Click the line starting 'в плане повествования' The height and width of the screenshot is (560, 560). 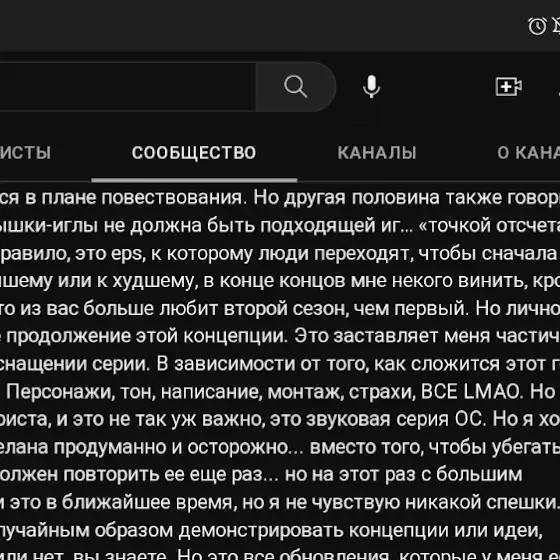(x=280, y=198)
